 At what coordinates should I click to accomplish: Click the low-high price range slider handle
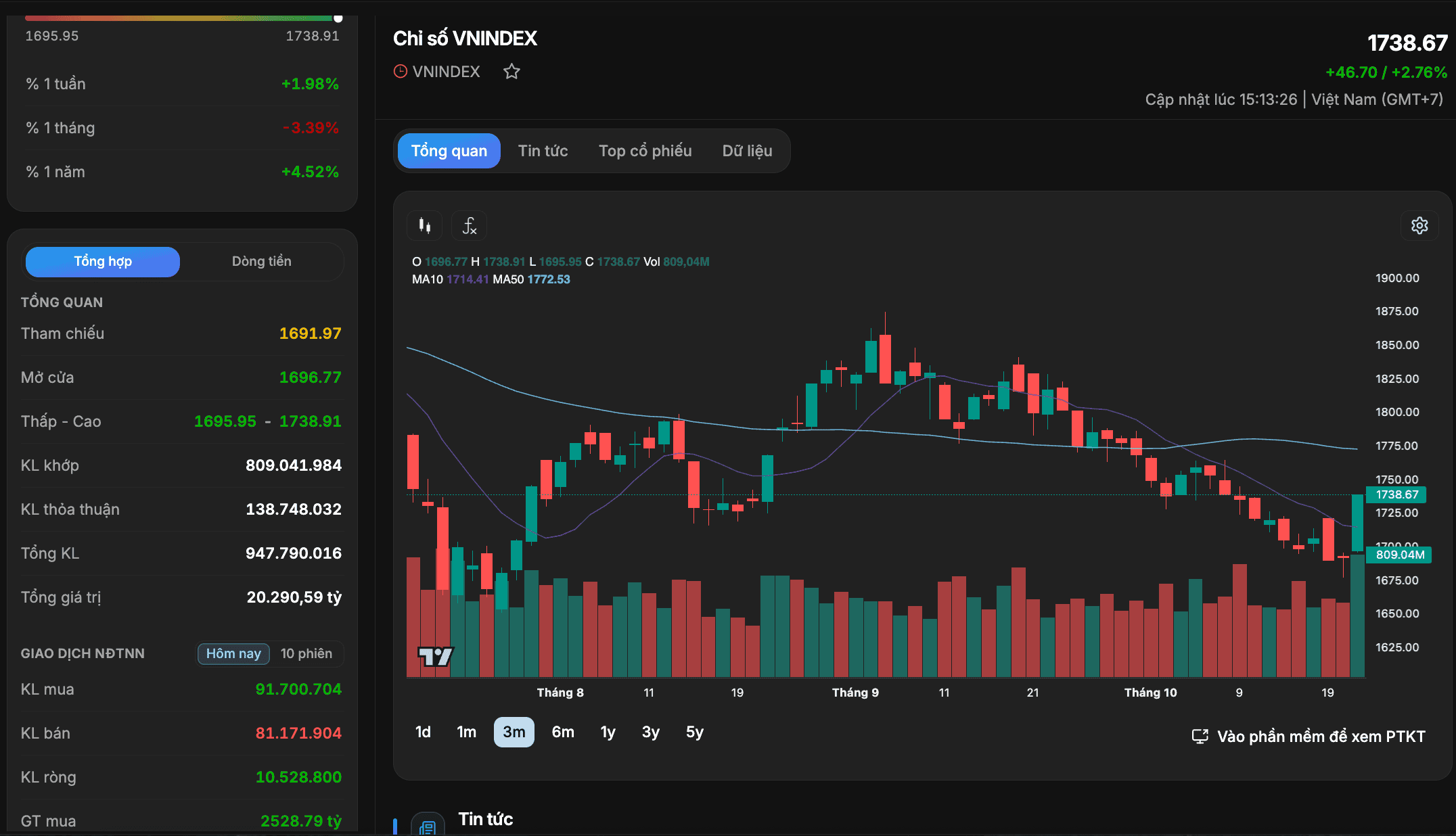(x=338, y=18)
